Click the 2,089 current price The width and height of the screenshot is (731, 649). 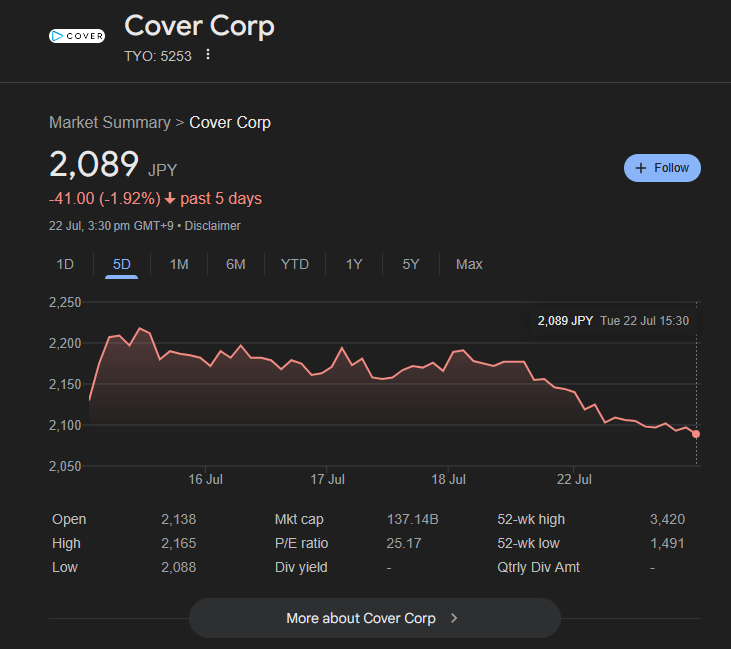(94, 164)
